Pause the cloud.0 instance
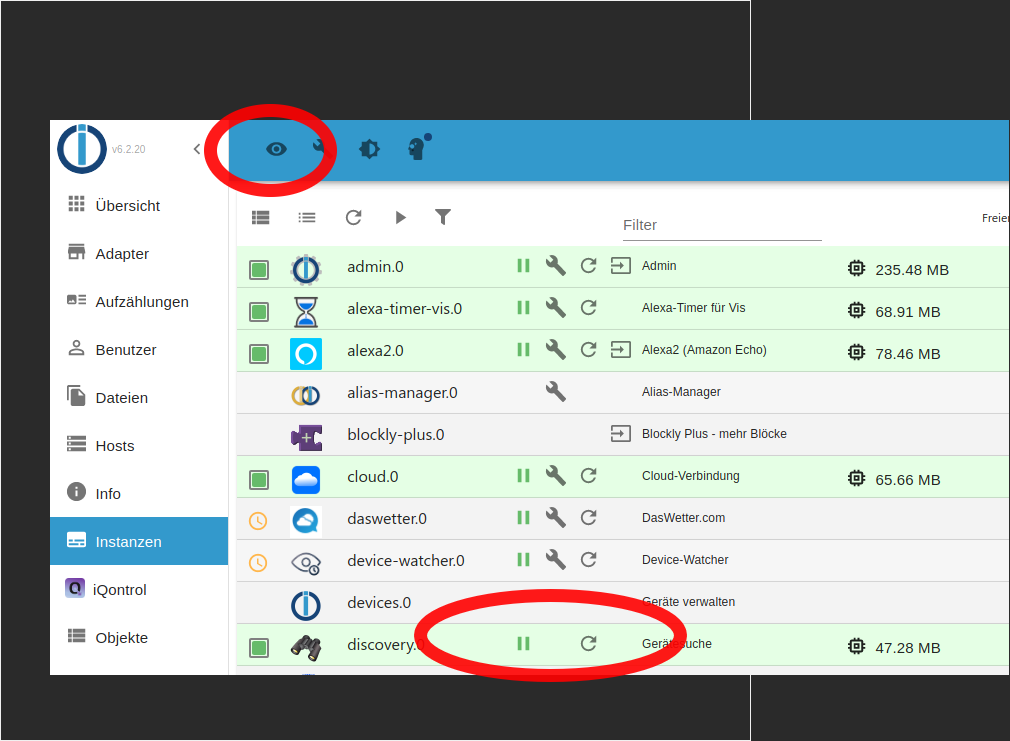The image size is (1010, 741). 523,476
